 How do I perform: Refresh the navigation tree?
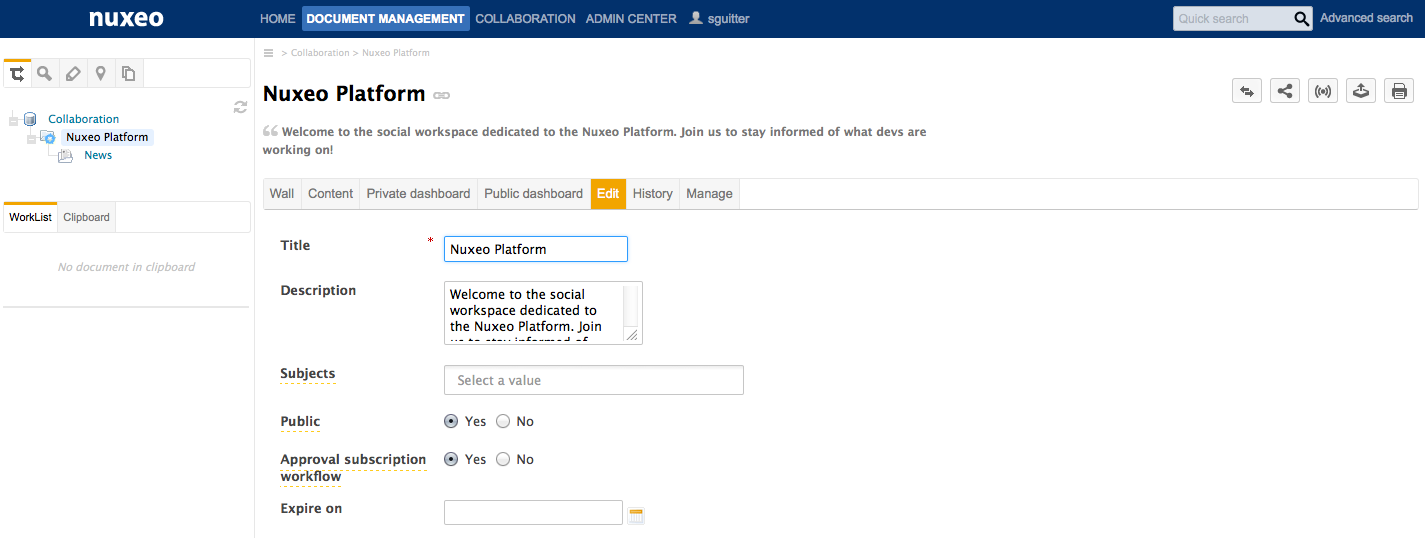tap(240, 106)
